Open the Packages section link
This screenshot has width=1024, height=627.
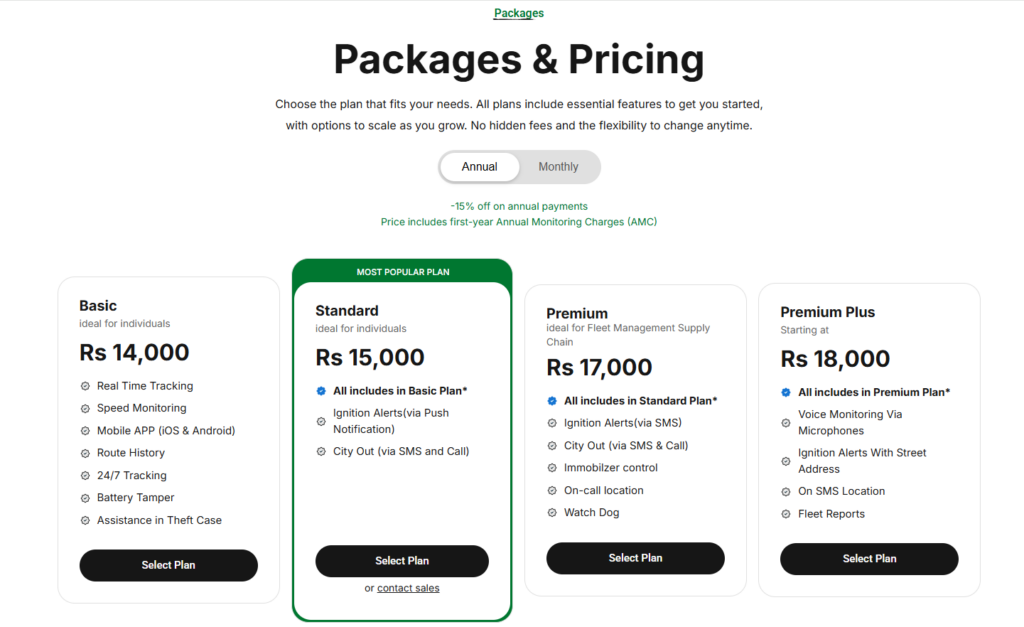click(x=519, y=13)
